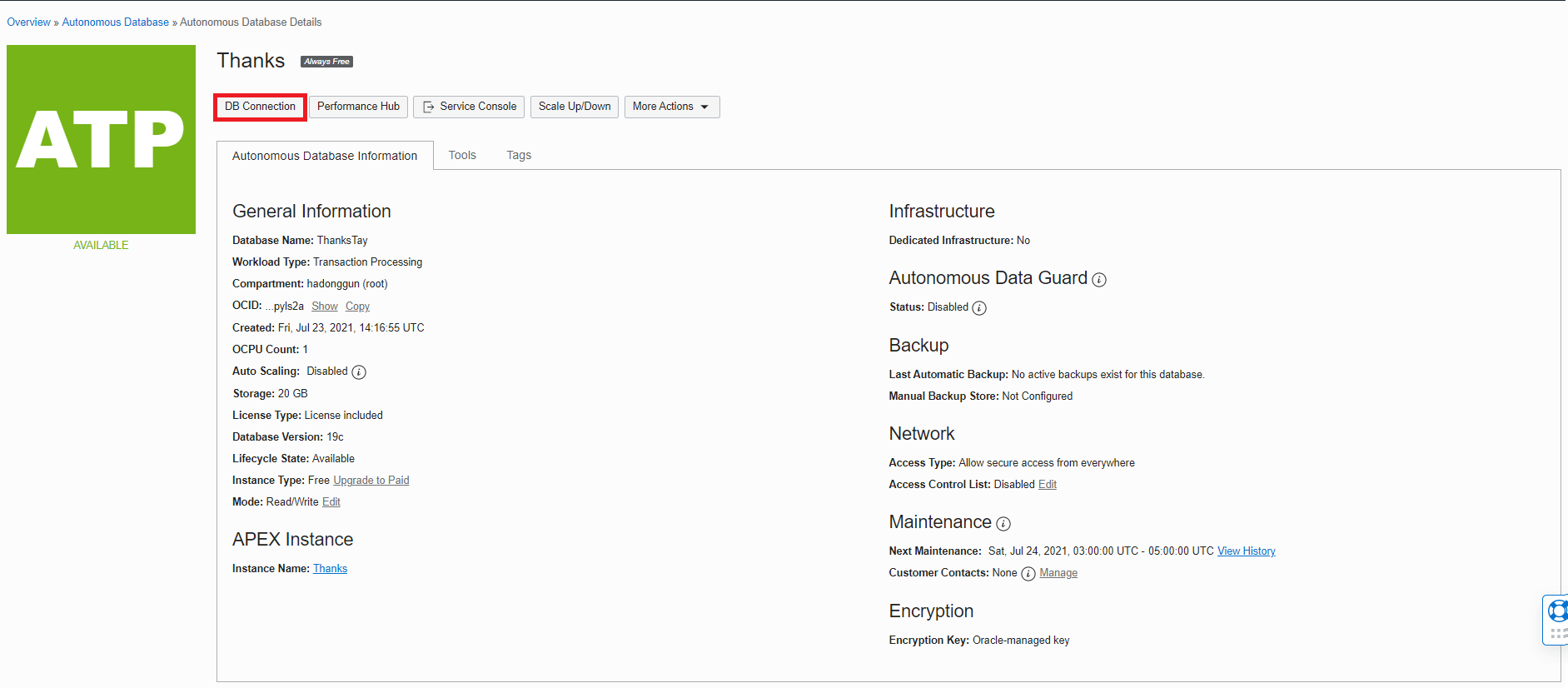The height and width of the screenshot is (688, 1568).
Task: Click Manual Backup Store Not Configured text
Action: [1038, 396]
